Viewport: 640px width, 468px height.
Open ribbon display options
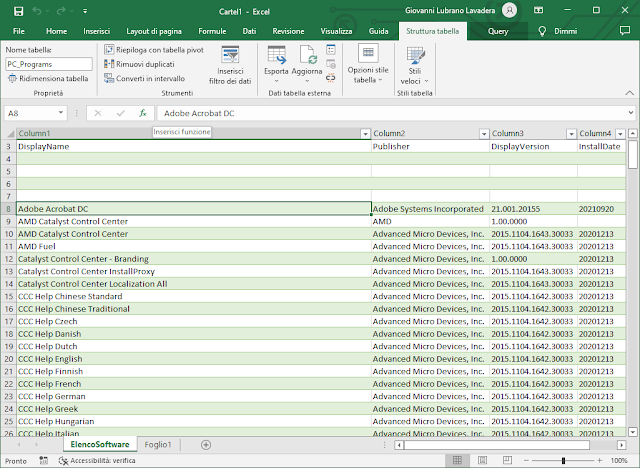[x=538, y=10]
